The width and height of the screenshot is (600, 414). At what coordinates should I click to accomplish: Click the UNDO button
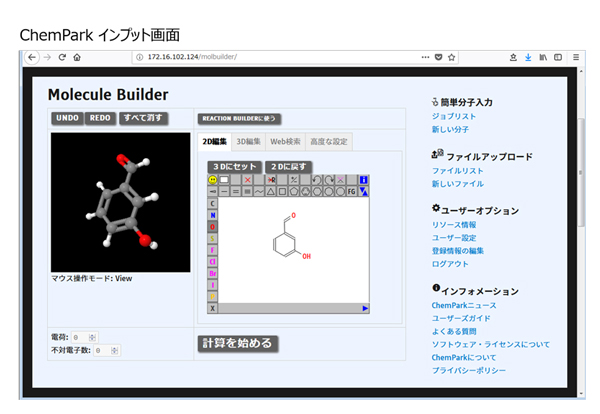(67, 118)
